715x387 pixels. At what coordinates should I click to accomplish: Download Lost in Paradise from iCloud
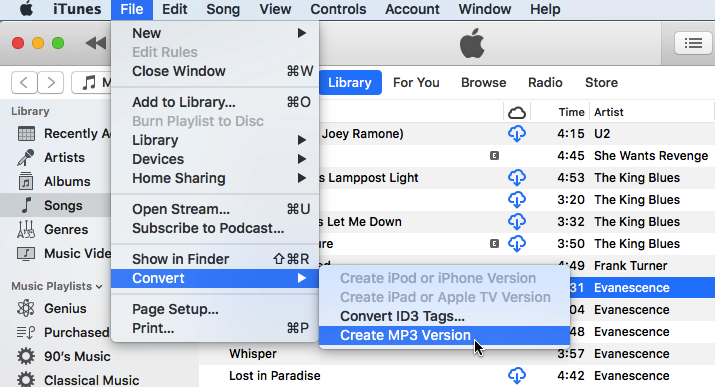point(517,376)
